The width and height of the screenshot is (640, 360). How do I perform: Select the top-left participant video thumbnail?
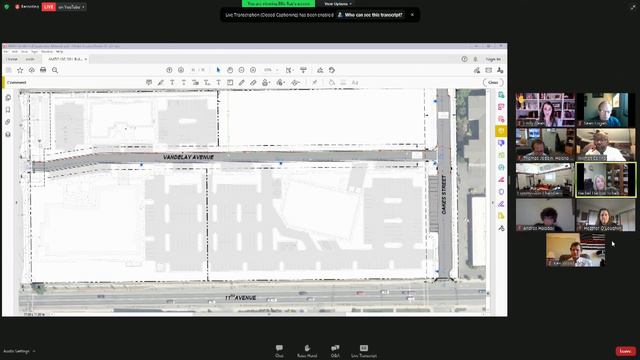click(x=545, y=109)
